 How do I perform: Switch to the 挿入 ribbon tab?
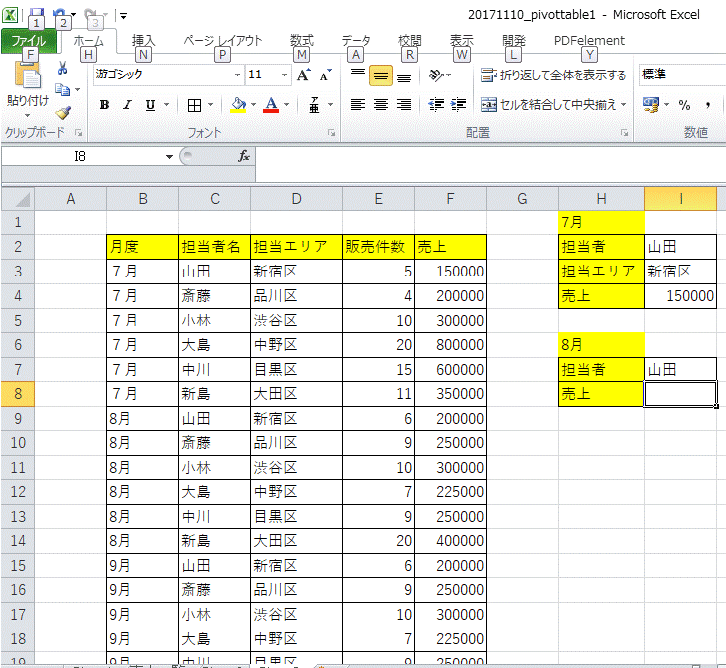143,41
